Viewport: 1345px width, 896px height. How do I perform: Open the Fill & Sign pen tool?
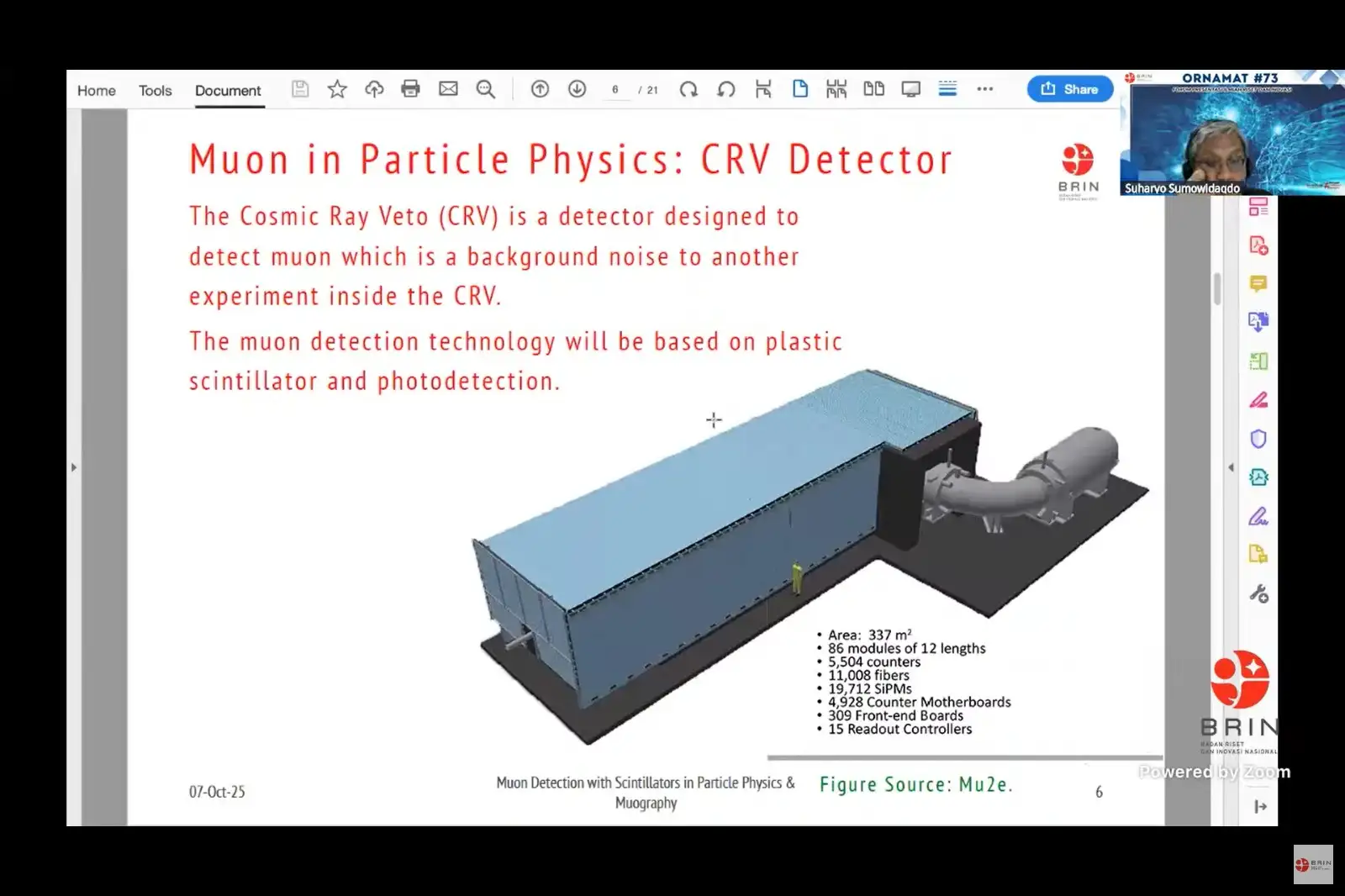[x=1258, y=516]
